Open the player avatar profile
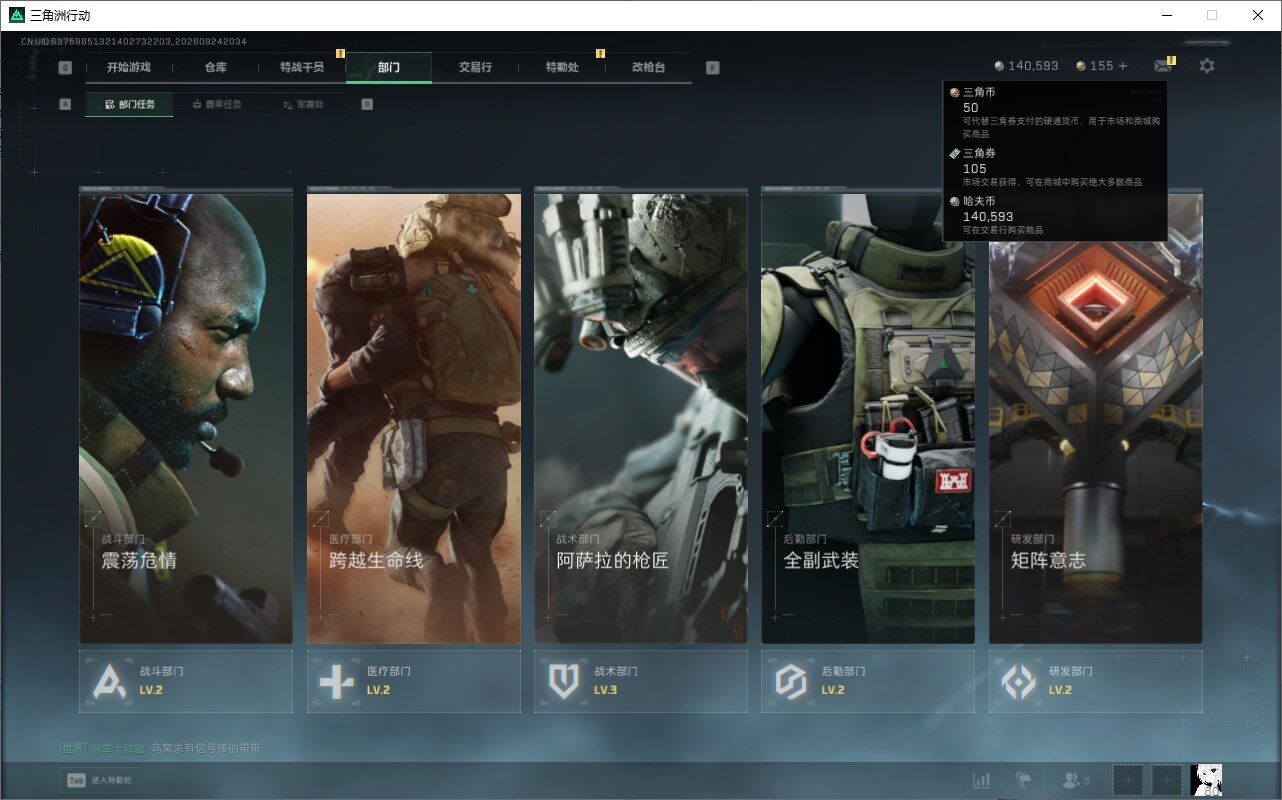The width and height of the screenshot is (1282, 800). [x=1206, y=780]
